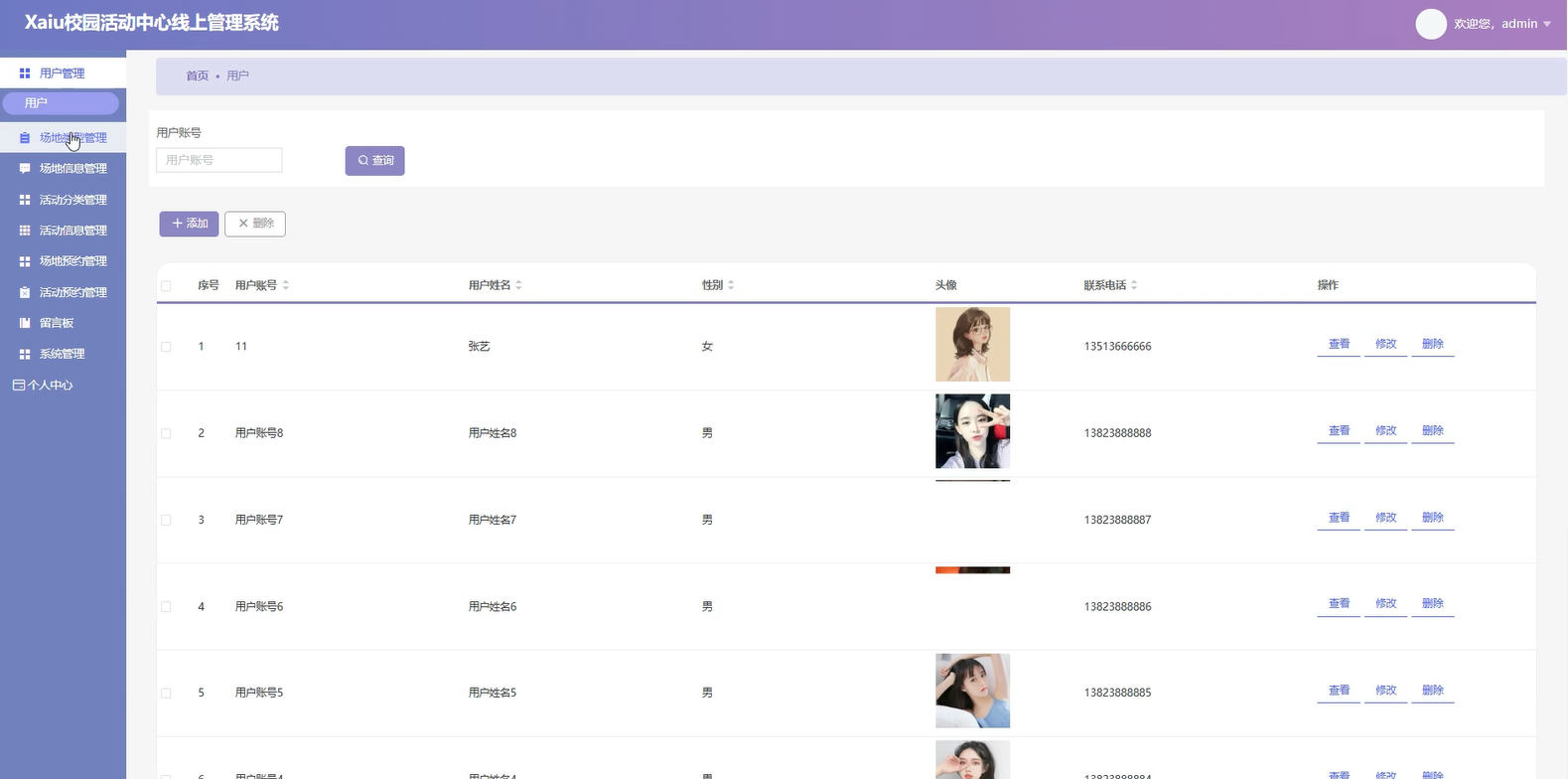
Task: Sort by 联系电话 column arrows
Action: click(x=1134, y=285)
